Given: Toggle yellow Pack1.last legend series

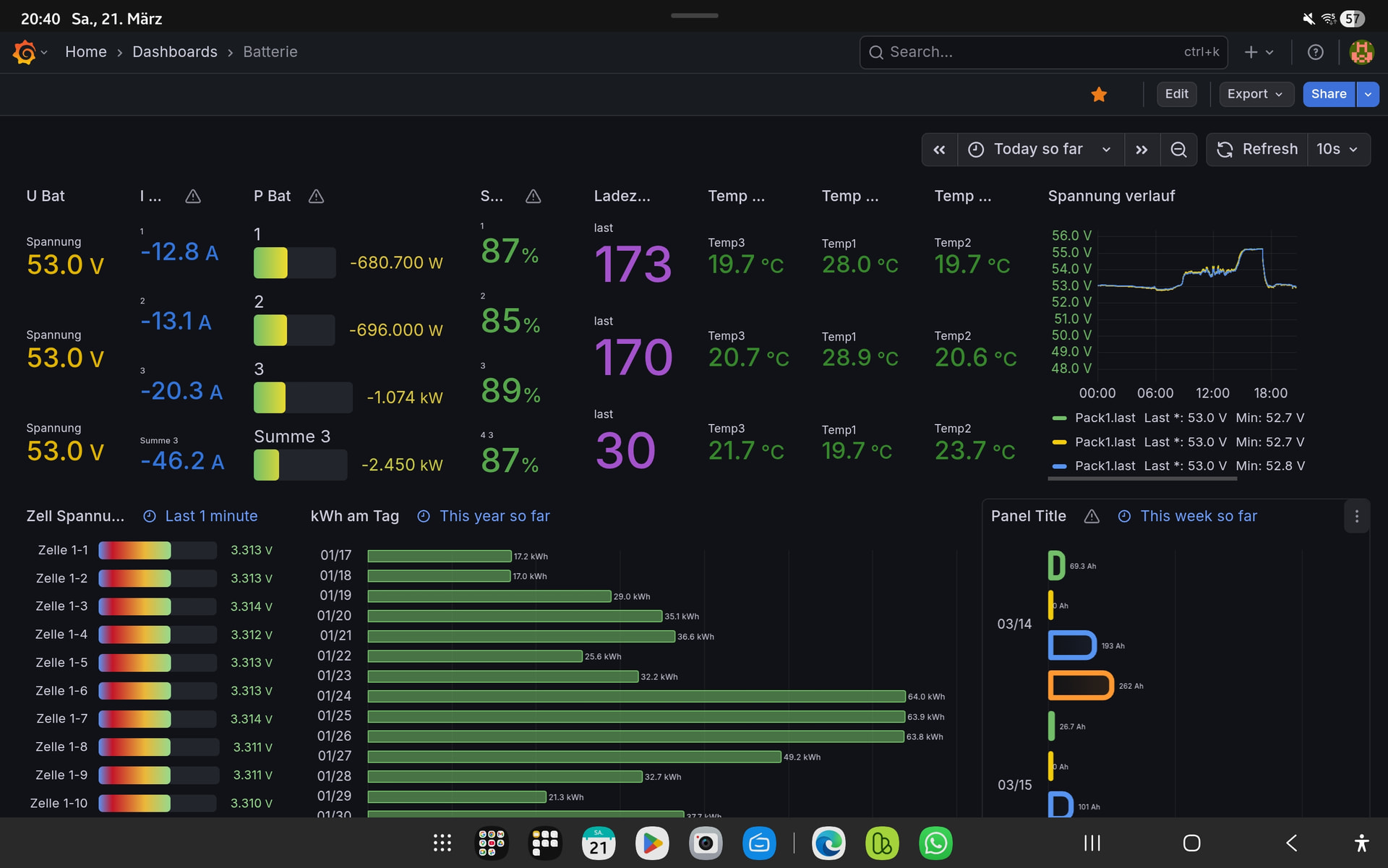Looking at the screenshot, I should click(x=1105, y=442).
